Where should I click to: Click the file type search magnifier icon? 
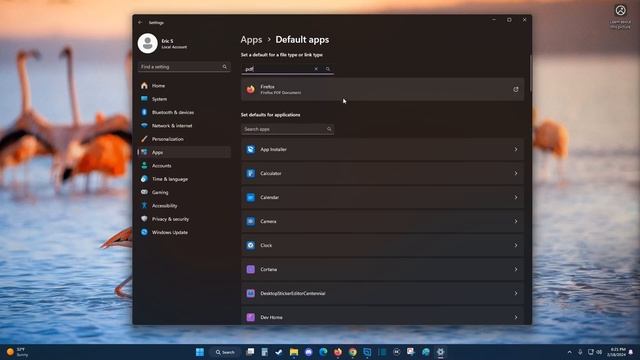[x=328, y=69]
